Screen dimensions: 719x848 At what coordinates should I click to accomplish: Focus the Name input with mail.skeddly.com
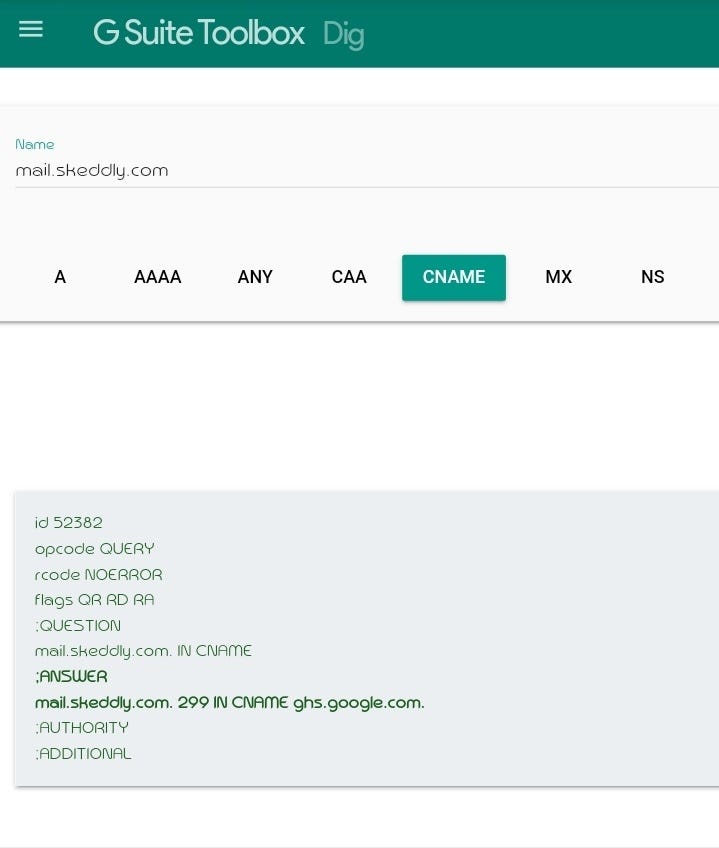[x=367, y=171]
